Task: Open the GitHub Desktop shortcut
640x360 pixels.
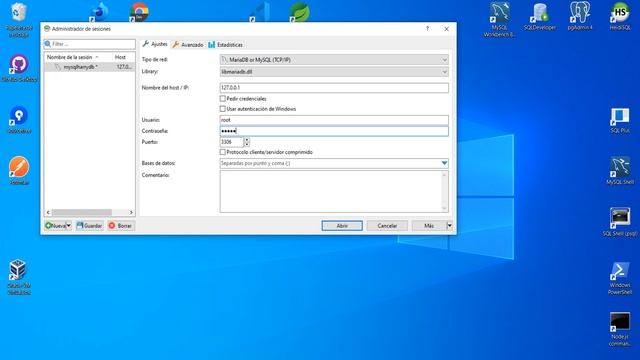Action: [x=19, y=68]
